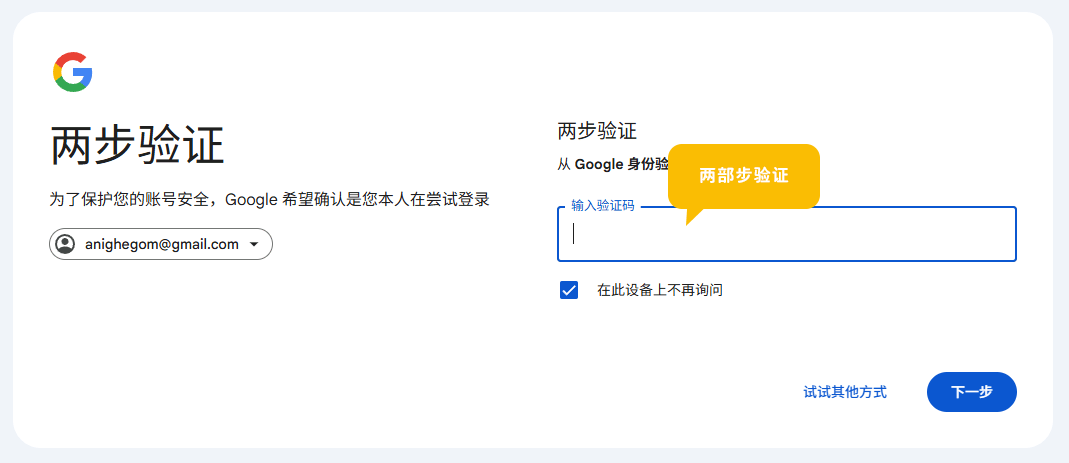Click the 从 Google 身份验 subtitle text
This screenshot has width=1069, height=463.
[612, 164]
